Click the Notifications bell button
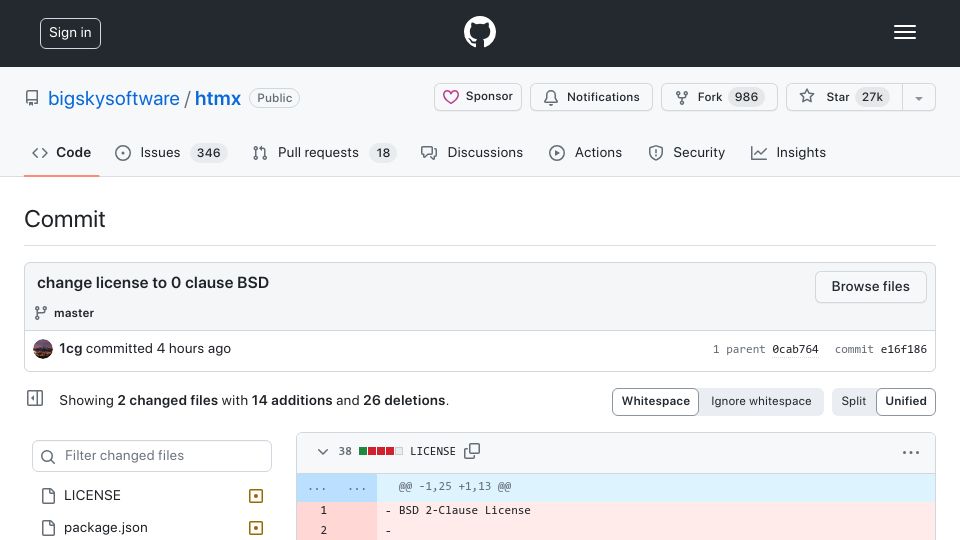Viewport: 960px width, 540px height. [591, 97]
